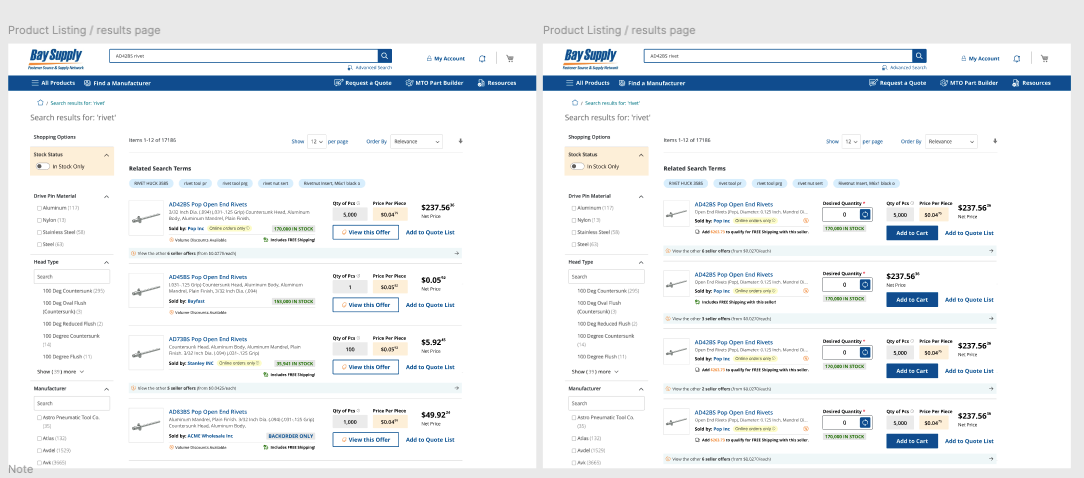Click the sort direction arrow in right mockup

click(x=996, y=141)
